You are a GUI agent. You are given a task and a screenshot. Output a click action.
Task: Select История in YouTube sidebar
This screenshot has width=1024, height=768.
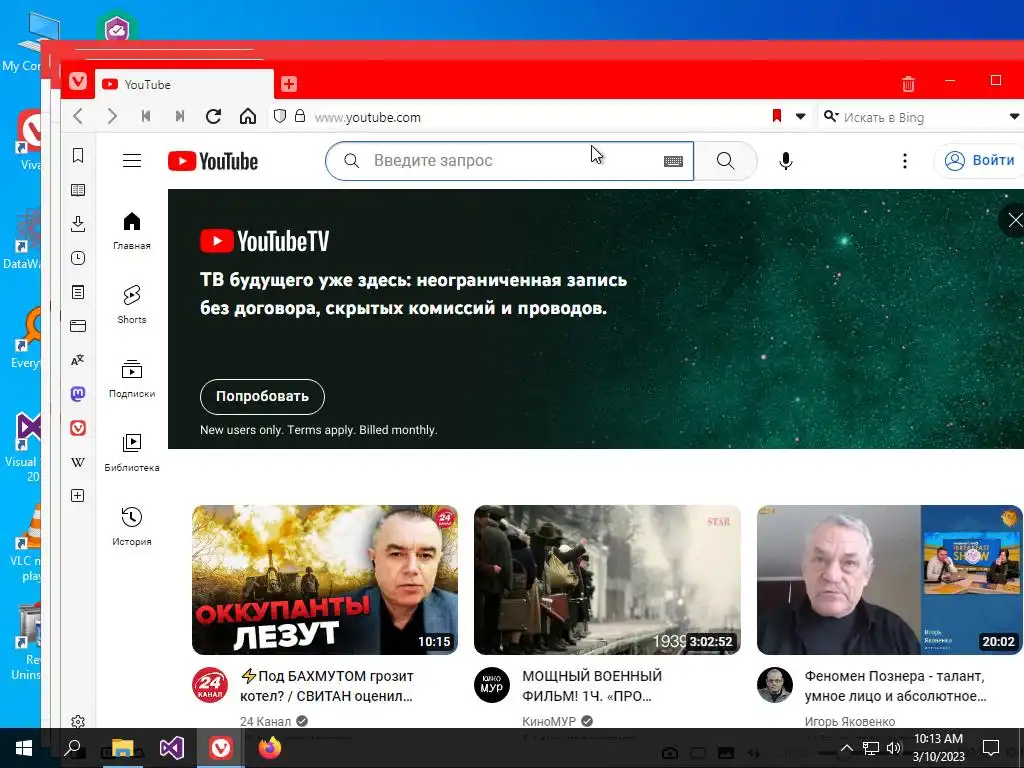coord(132,526)
